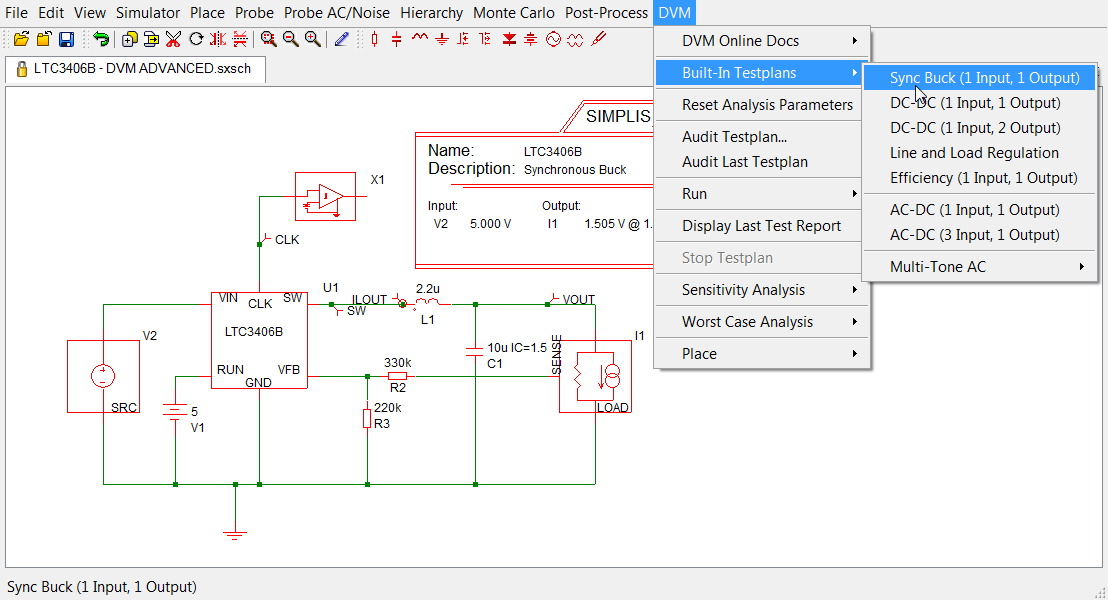Viewport: 1108px width, 600px height.
Task: Click the green Undo arrow icon
Action: click(101, 39)
